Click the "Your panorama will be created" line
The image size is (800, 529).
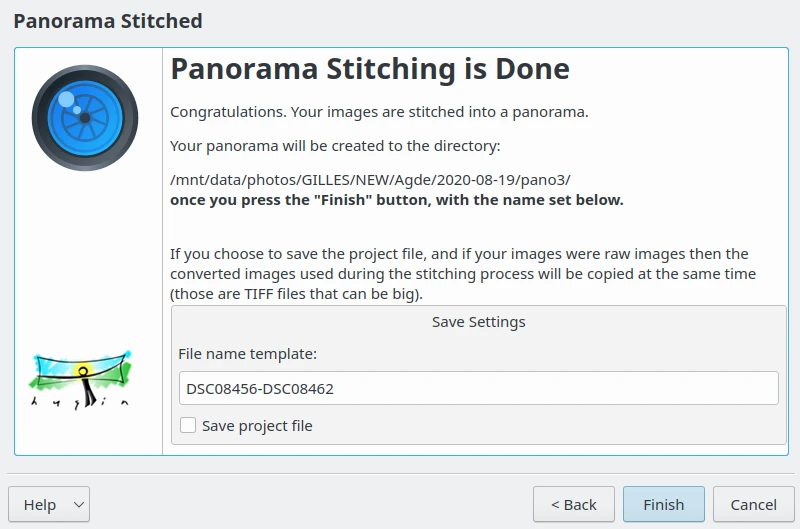click(x=335, y=146)
